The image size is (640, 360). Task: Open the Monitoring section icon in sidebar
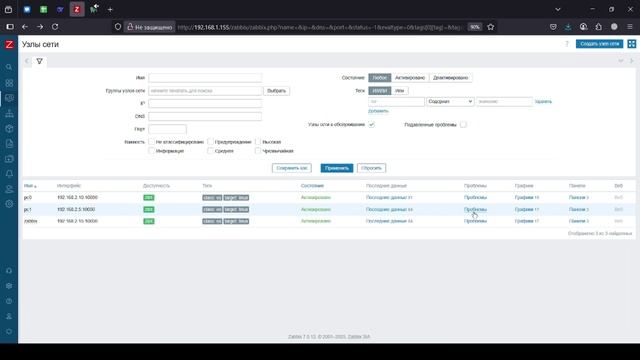9,98
